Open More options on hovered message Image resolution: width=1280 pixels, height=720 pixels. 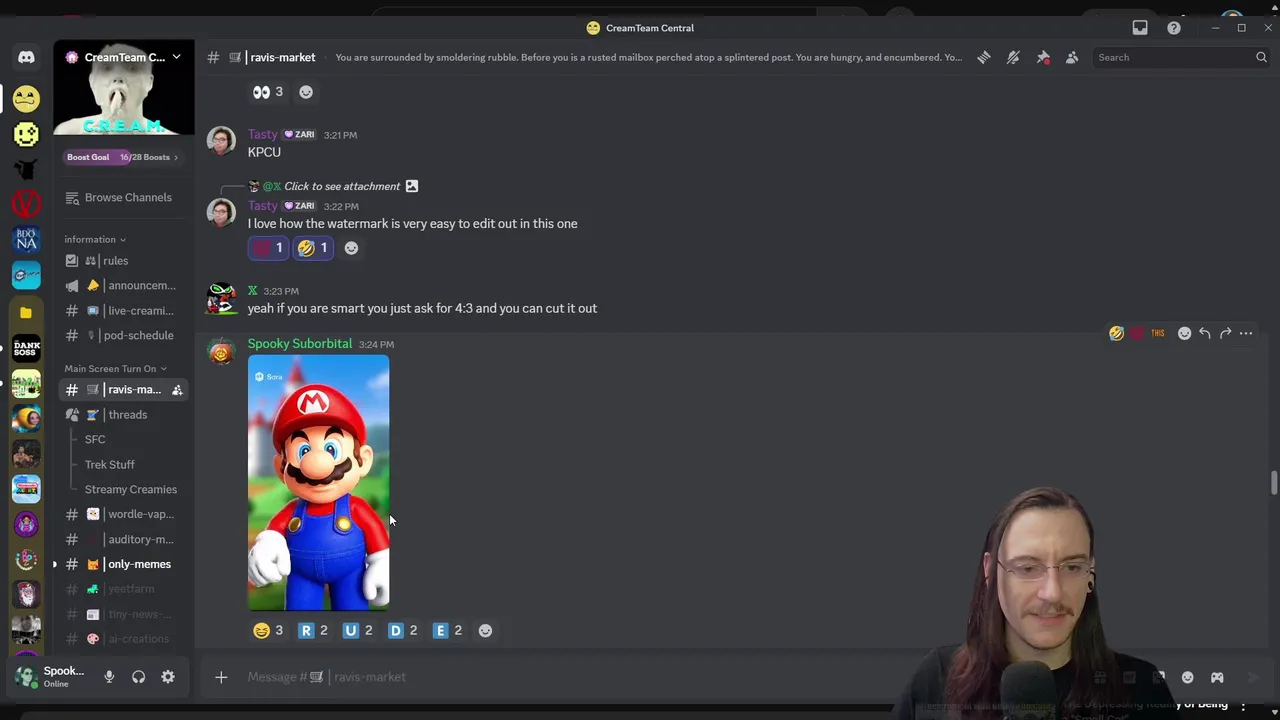click(x=1246, y=333)
